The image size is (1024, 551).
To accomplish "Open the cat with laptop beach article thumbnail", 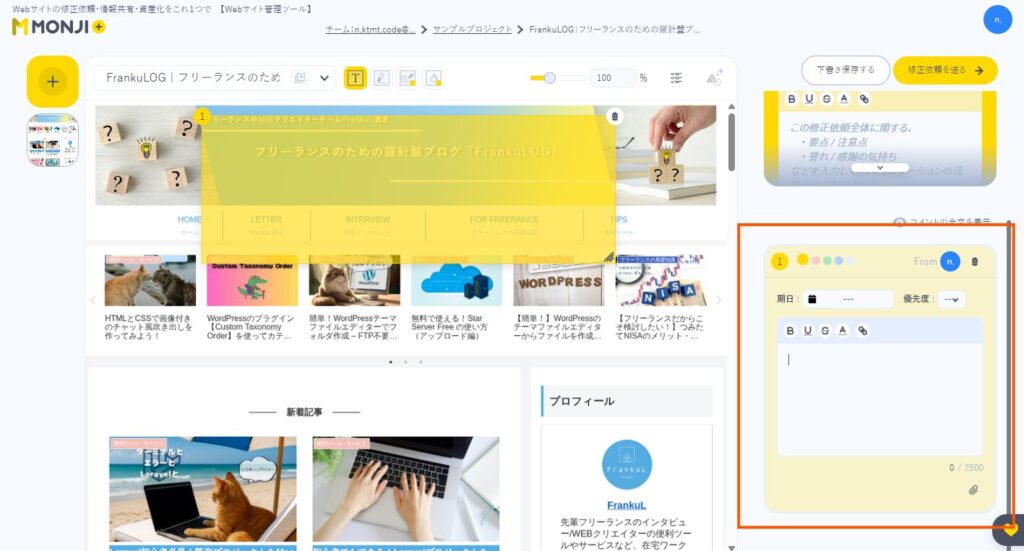I will (202, 490).
